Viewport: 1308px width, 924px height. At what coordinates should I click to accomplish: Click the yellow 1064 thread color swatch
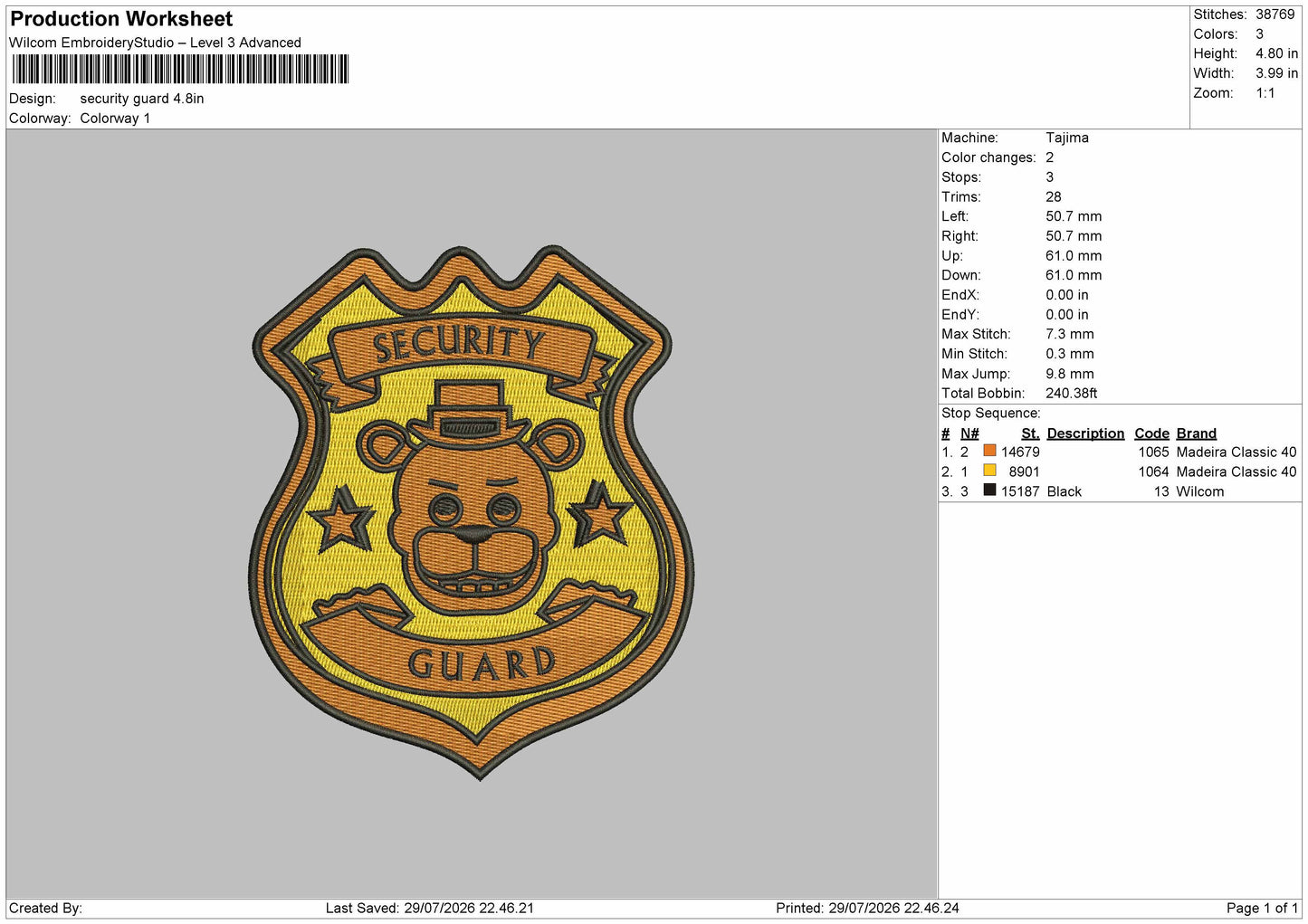point(989,471)
